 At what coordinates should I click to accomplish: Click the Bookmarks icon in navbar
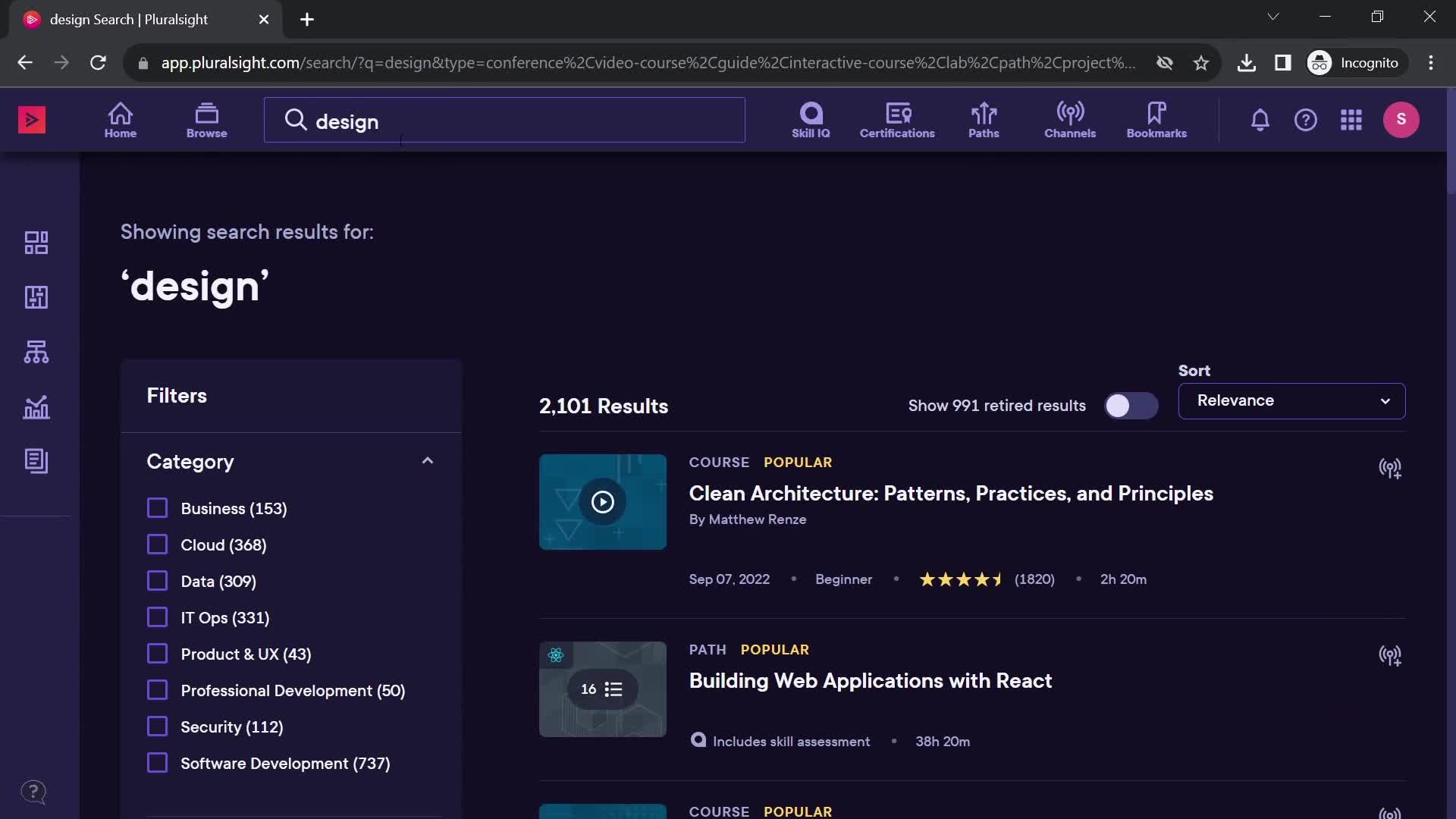pos(1156,119)
